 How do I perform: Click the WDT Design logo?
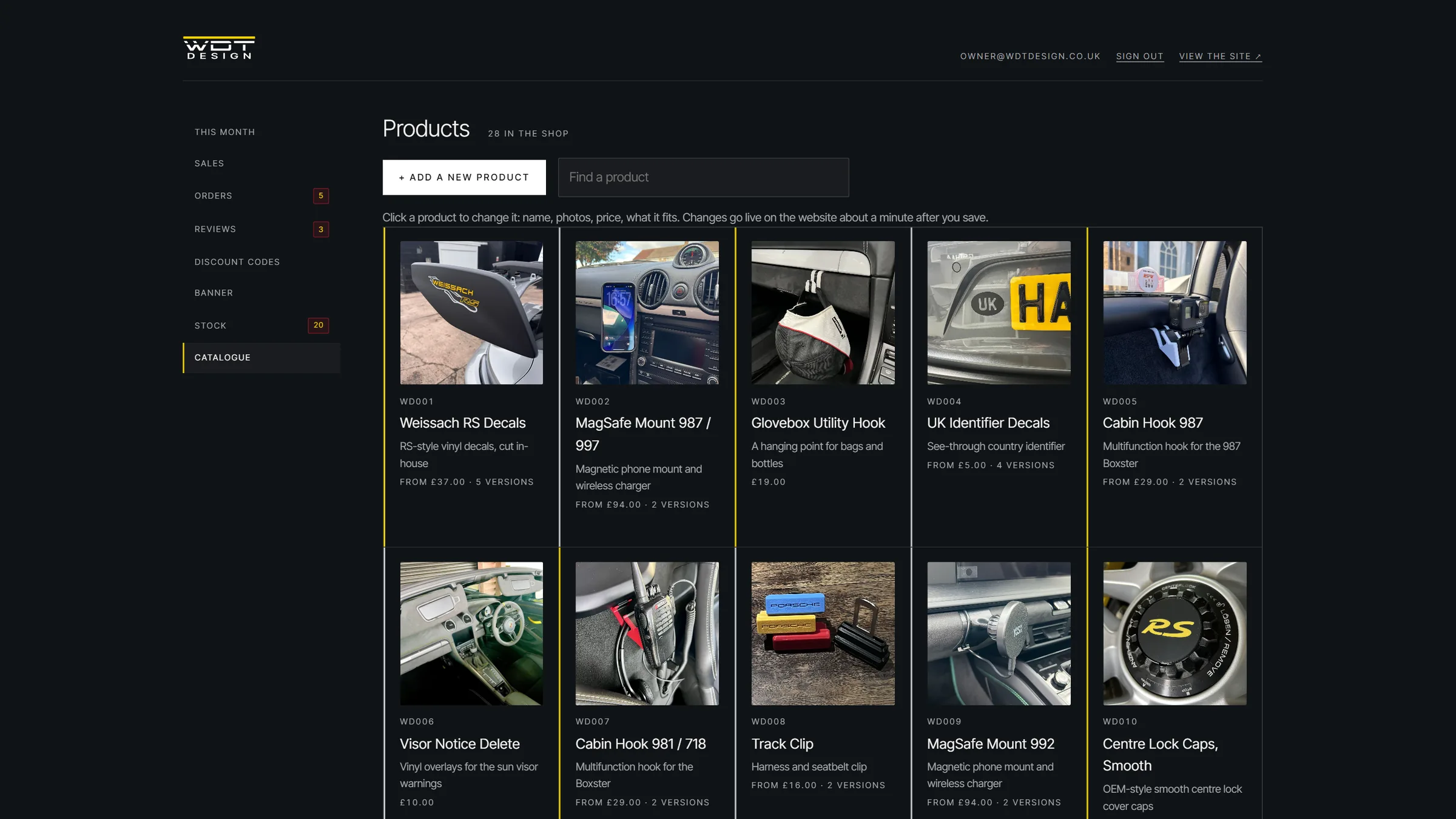(219, 48)
